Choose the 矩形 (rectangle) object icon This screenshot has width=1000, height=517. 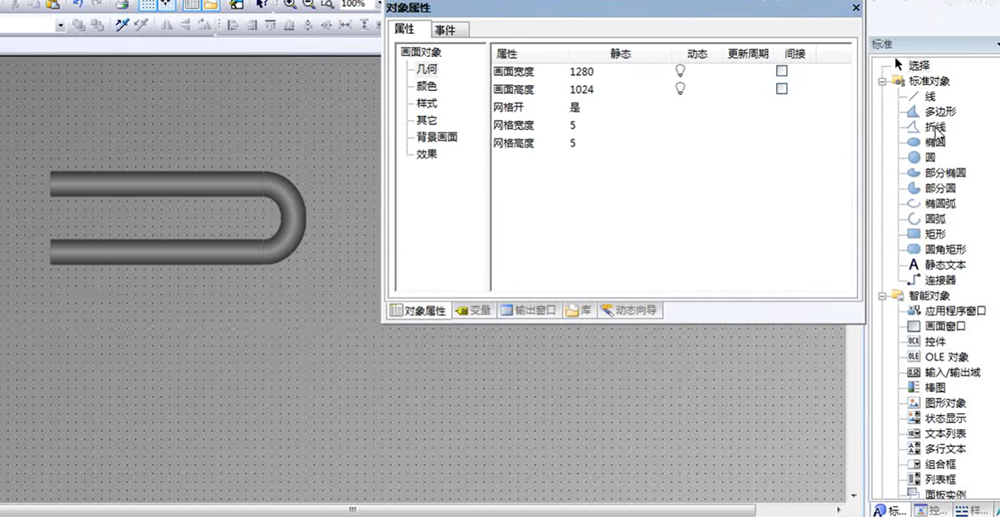(x=913, y=233)
